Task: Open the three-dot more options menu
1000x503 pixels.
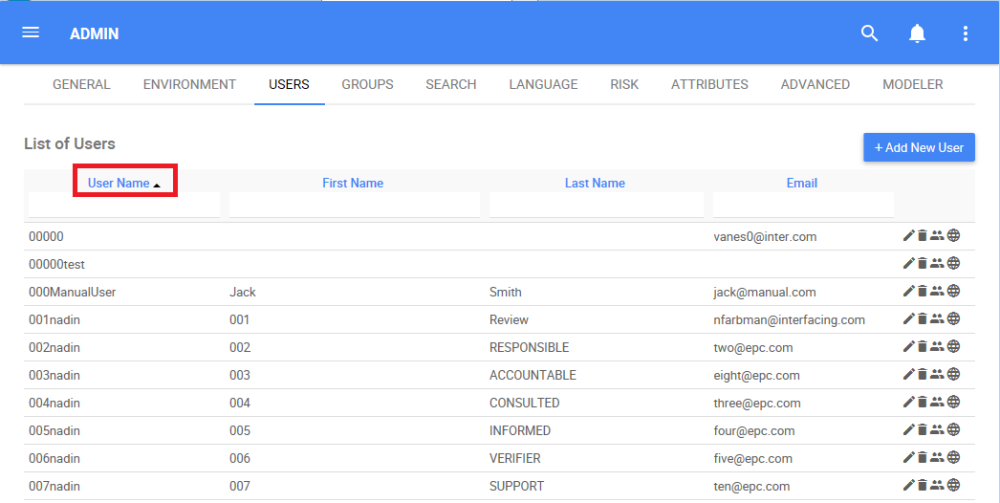Action: pyautogui.click(x=965, y=34)
